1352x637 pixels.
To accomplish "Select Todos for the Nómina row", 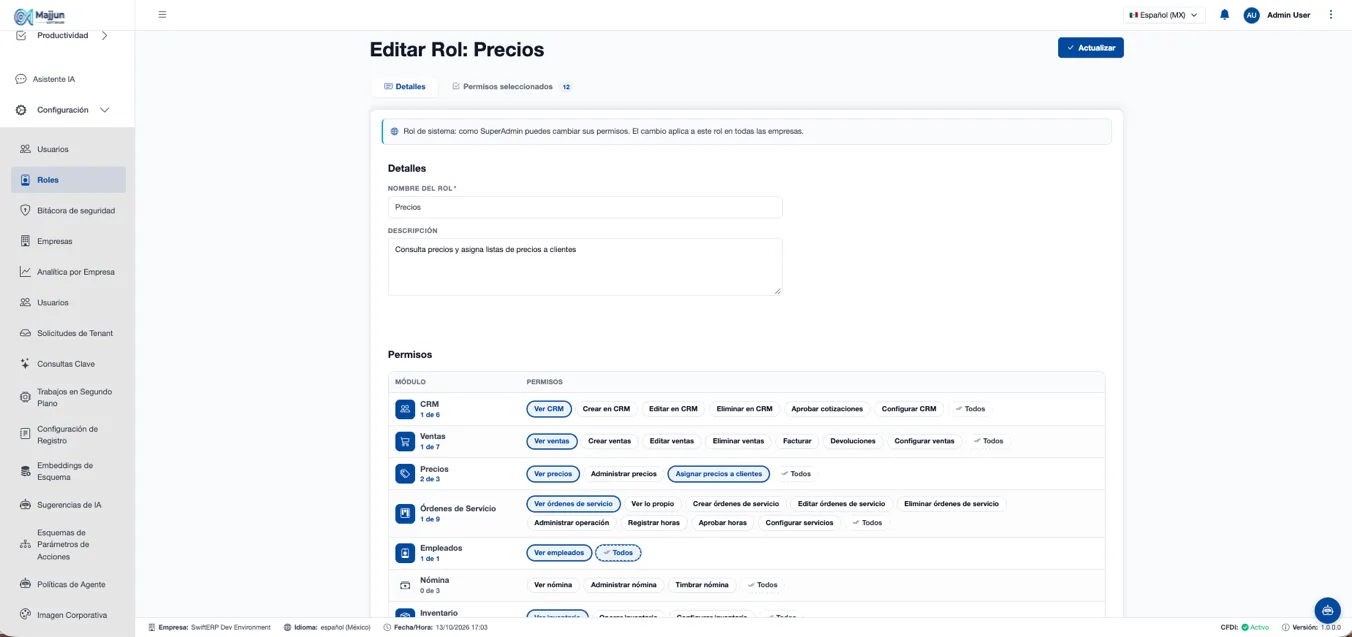I will pos(762,585).
